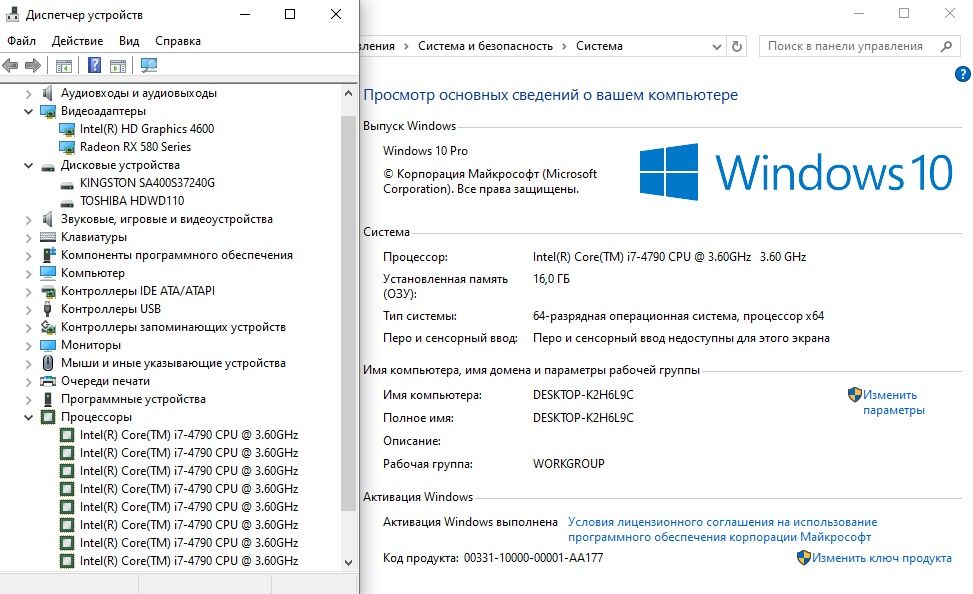Image resolution: width=973 pixels, height=594 pixels.
Task: Click the Device Manager vertical scrollbar thumb
Action: pos(348,313)
